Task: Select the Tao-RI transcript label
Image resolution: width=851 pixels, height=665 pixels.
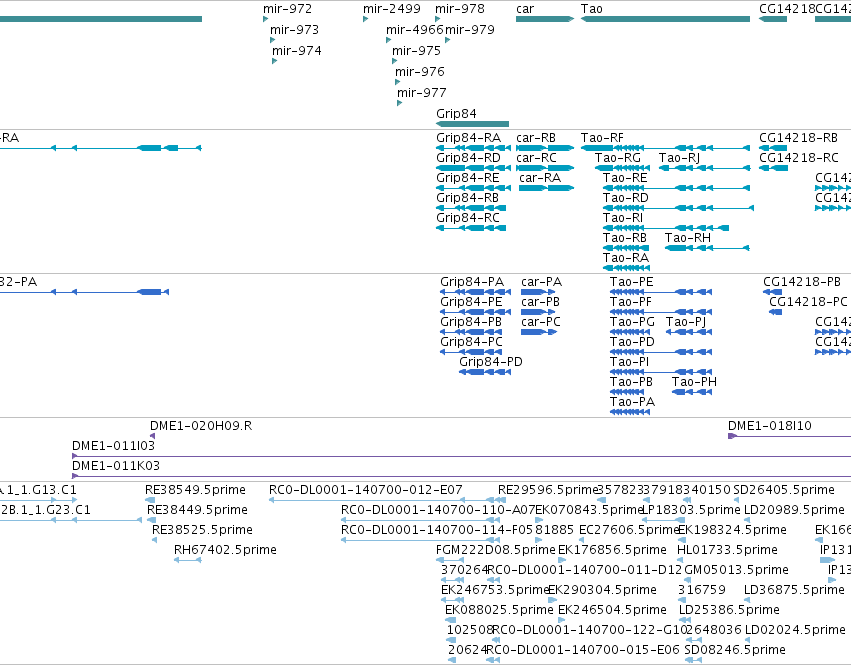Action: click(x=623, y=218)
